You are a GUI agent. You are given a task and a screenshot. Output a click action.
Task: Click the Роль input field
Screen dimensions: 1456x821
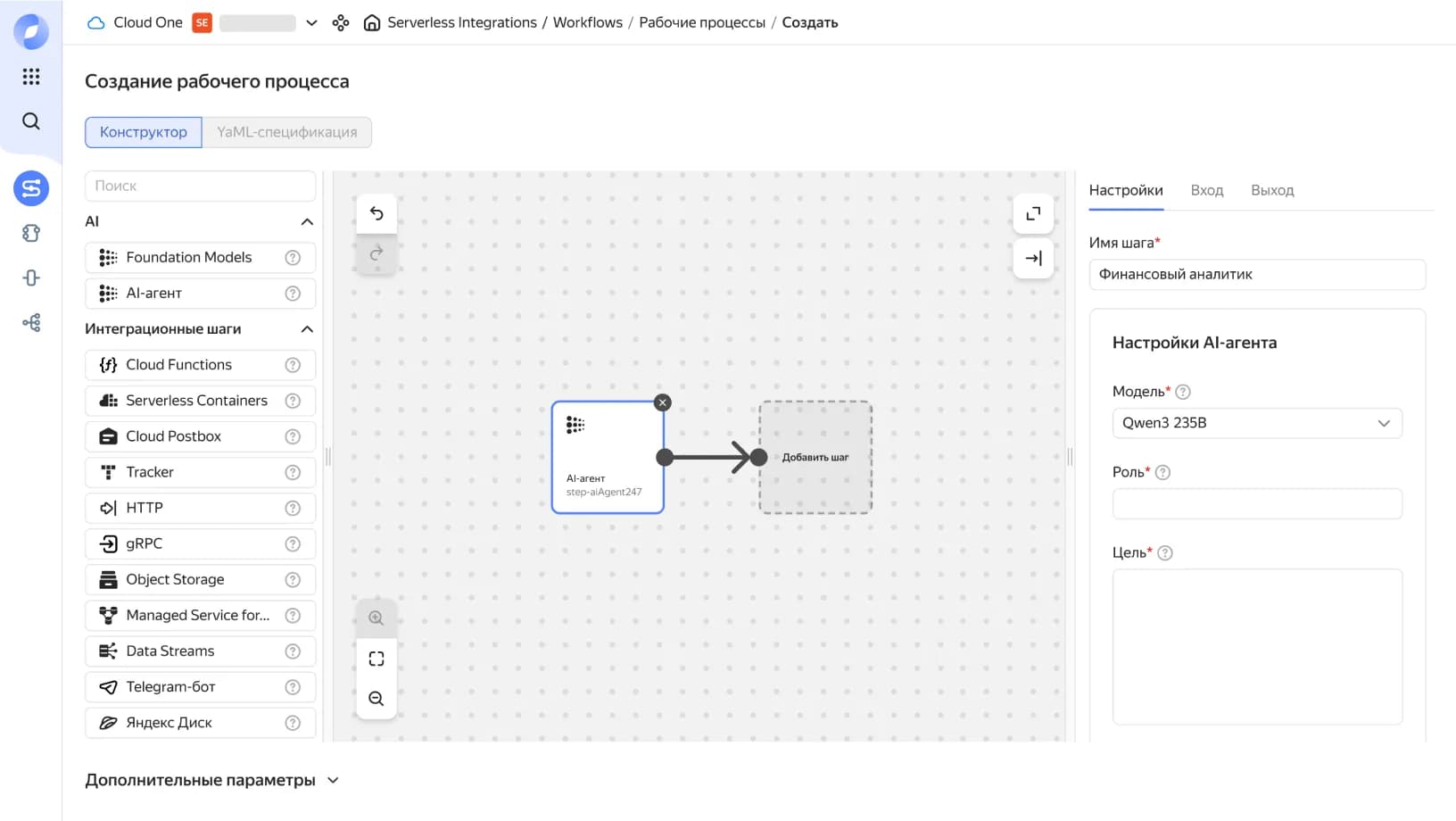tap(1257, 503)
